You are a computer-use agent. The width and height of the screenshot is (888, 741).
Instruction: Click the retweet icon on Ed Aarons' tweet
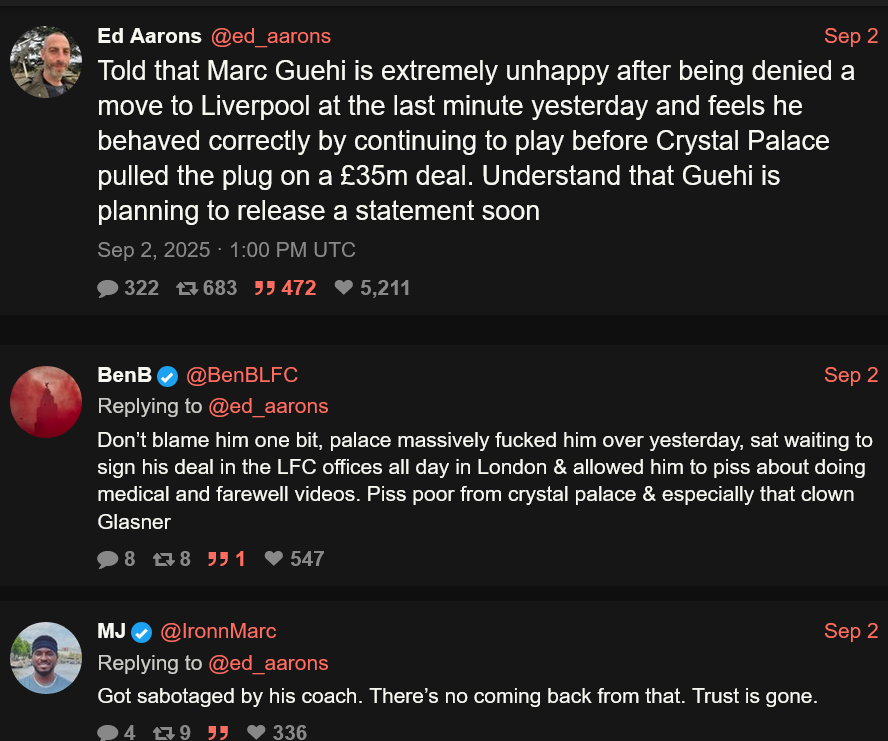click(186, 288)
